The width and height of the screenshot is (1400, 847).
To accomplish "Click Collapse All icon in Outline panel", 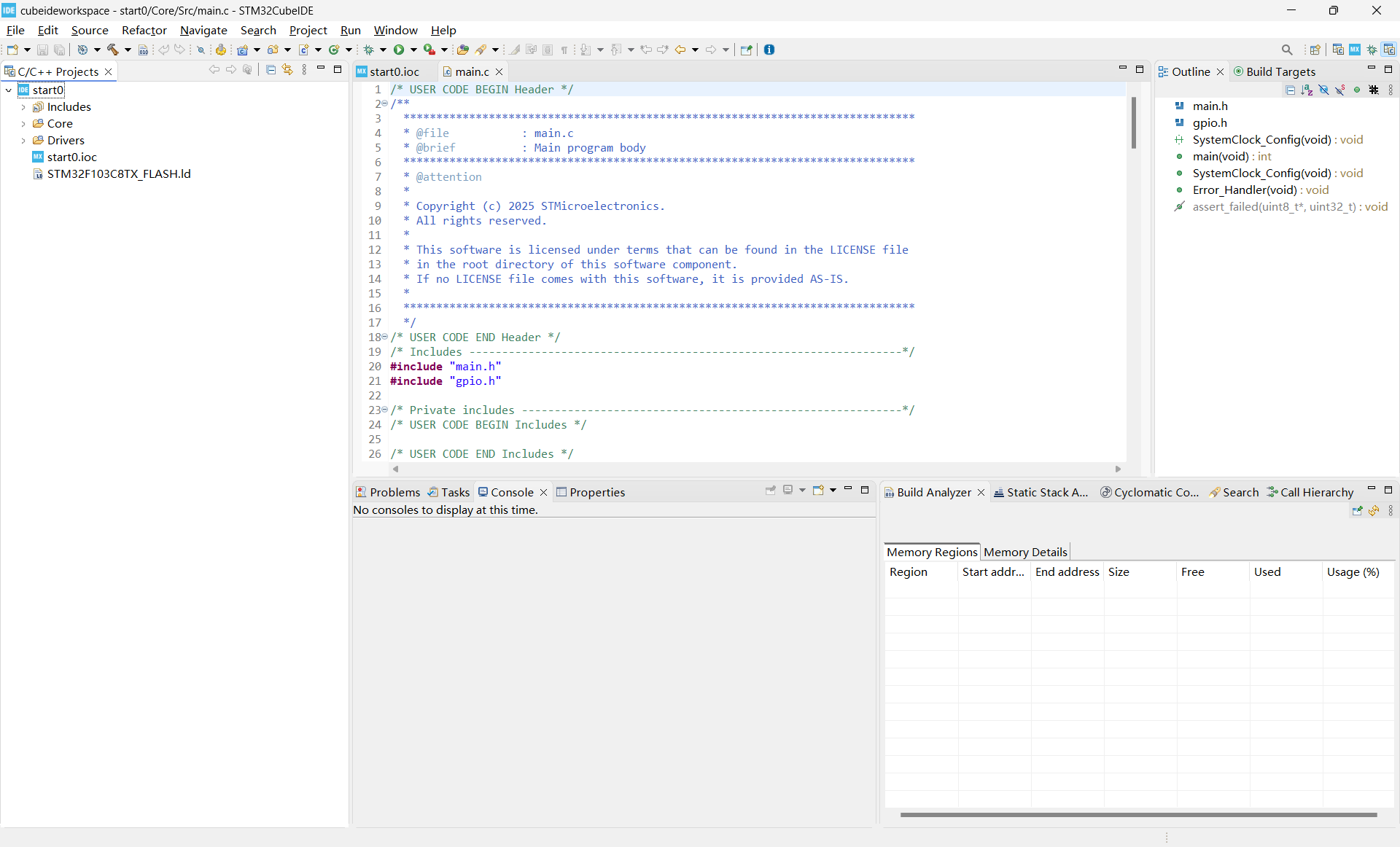I will (1290, 90).
